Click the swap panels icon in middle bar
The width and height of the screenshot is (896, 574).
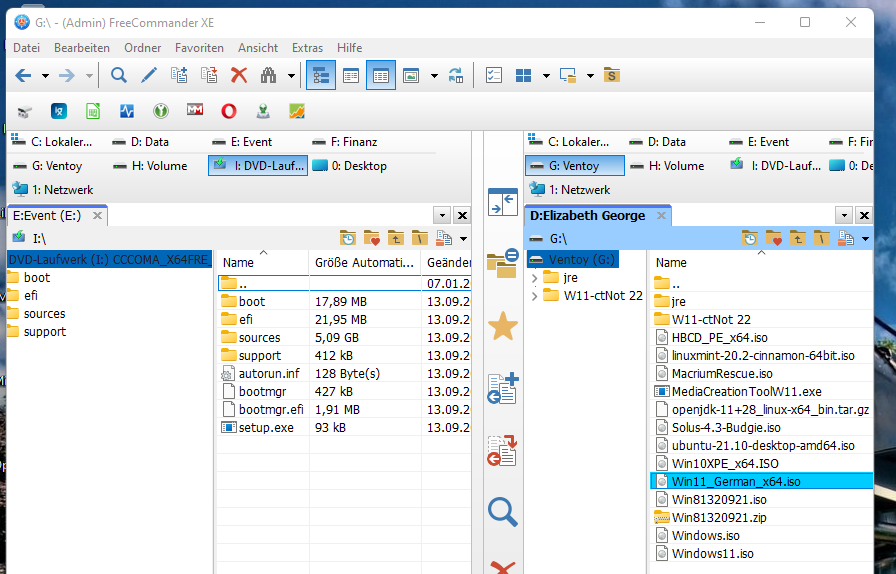pos(503,202)
